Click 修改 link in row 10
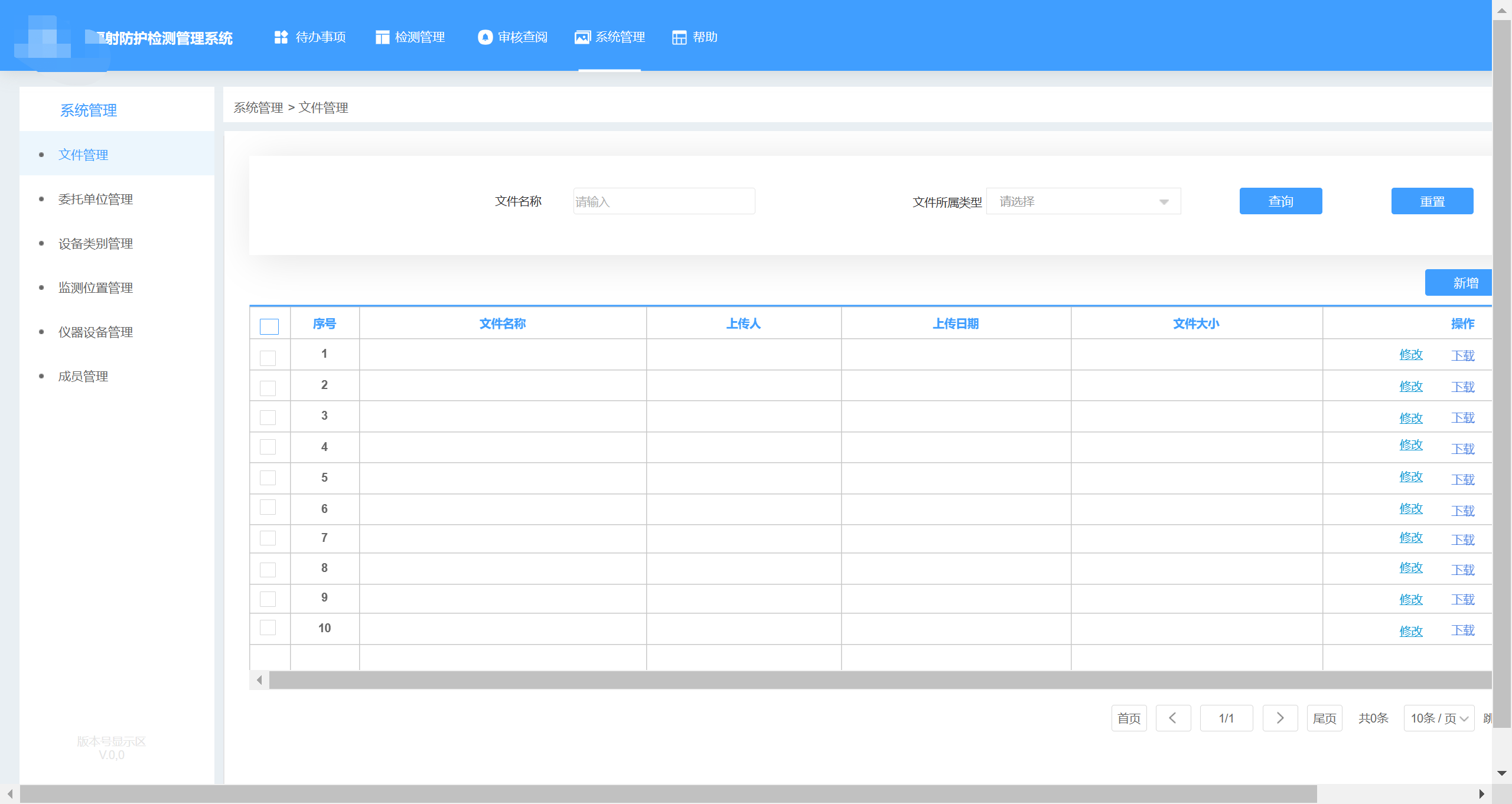 click(x=1411, y=631)
